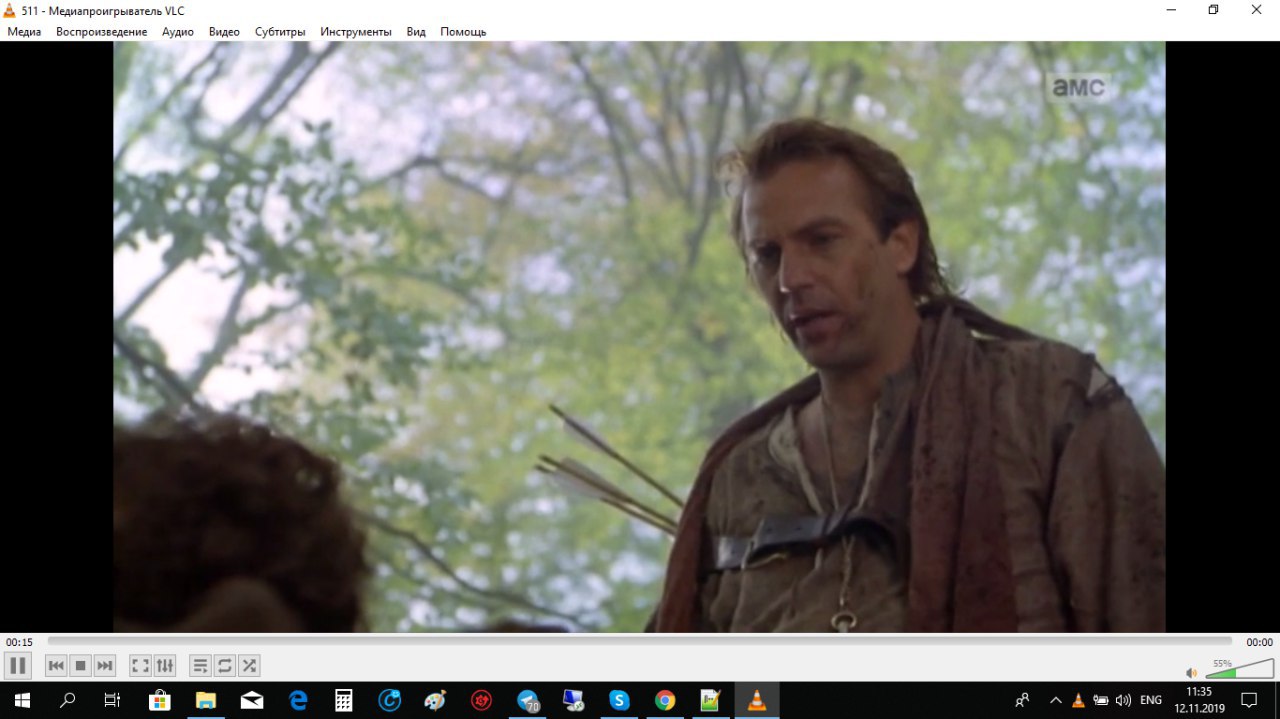This screenshot has height=719, width=1280.
Task: Open Remote Desktop icon on taskbar
Action: coord(573,700)
